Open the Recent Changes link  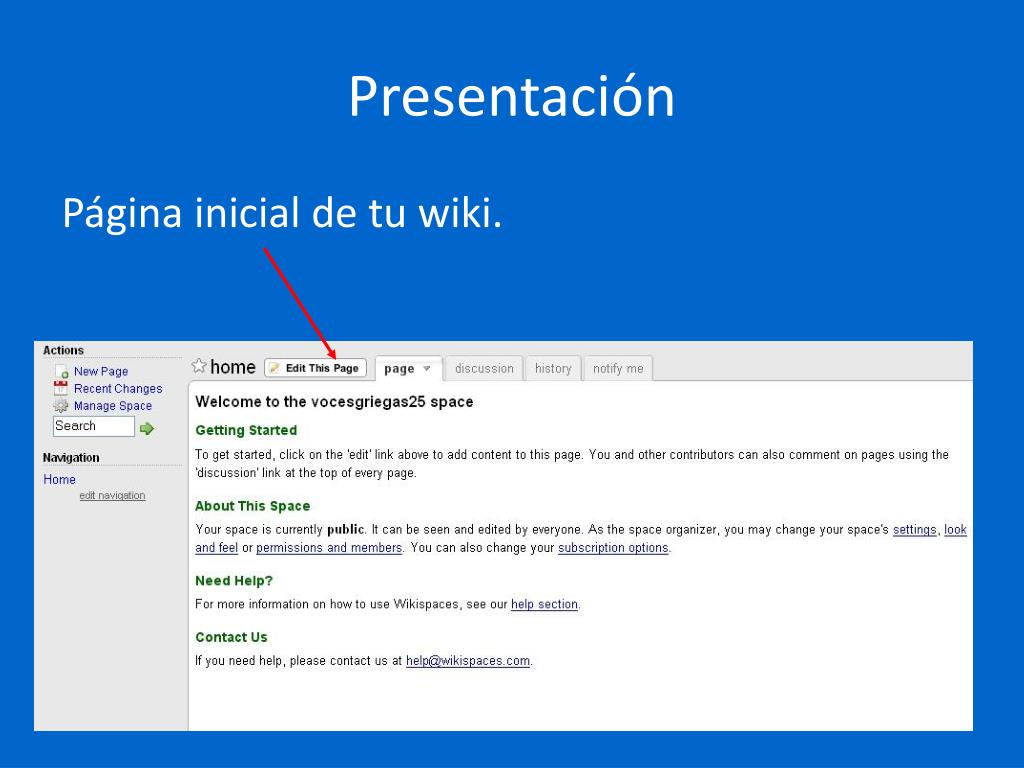(118, 389)
